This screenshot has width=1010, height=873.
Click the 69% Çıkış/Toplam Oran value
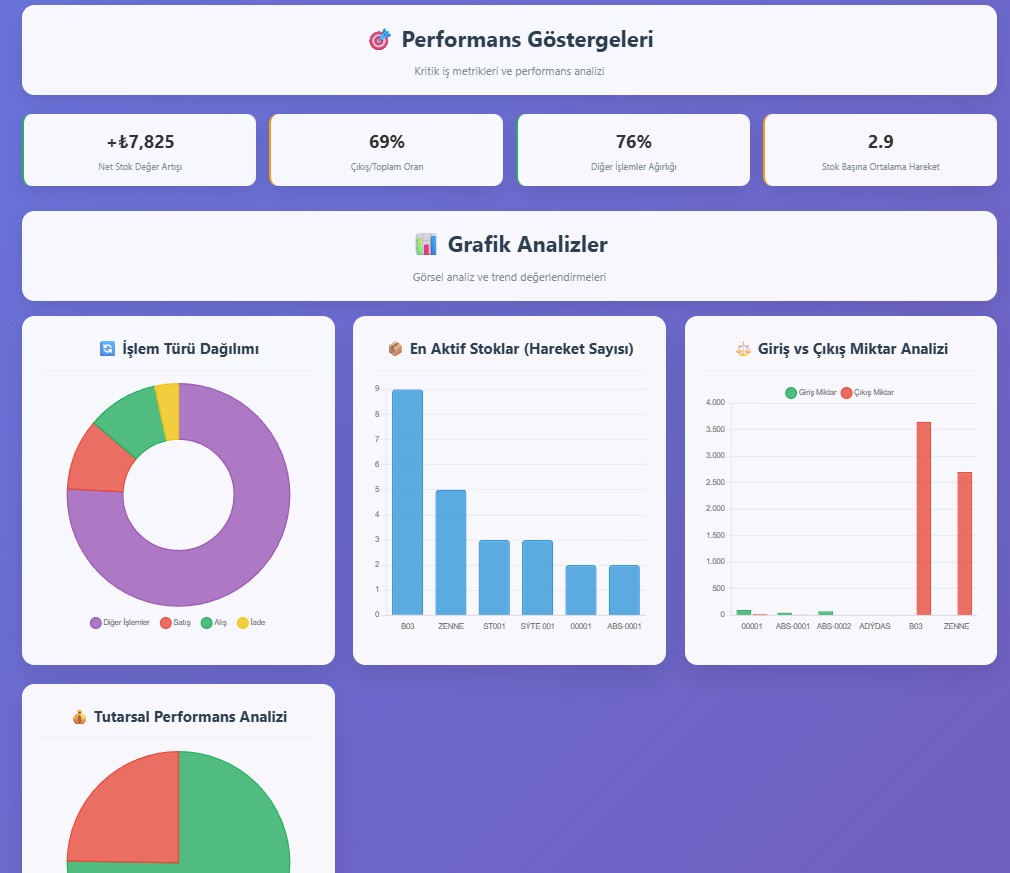(x=386, y=142)
